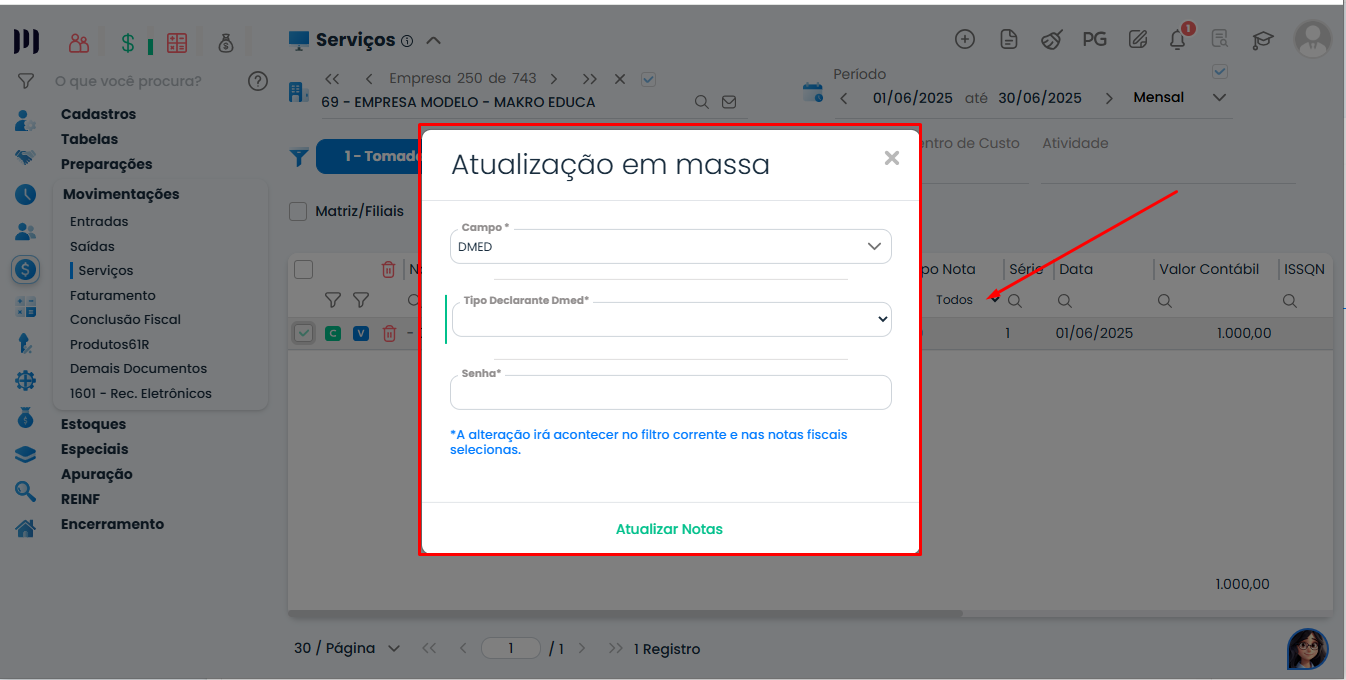
Task: Click the Senha password field
Action: 671,392
